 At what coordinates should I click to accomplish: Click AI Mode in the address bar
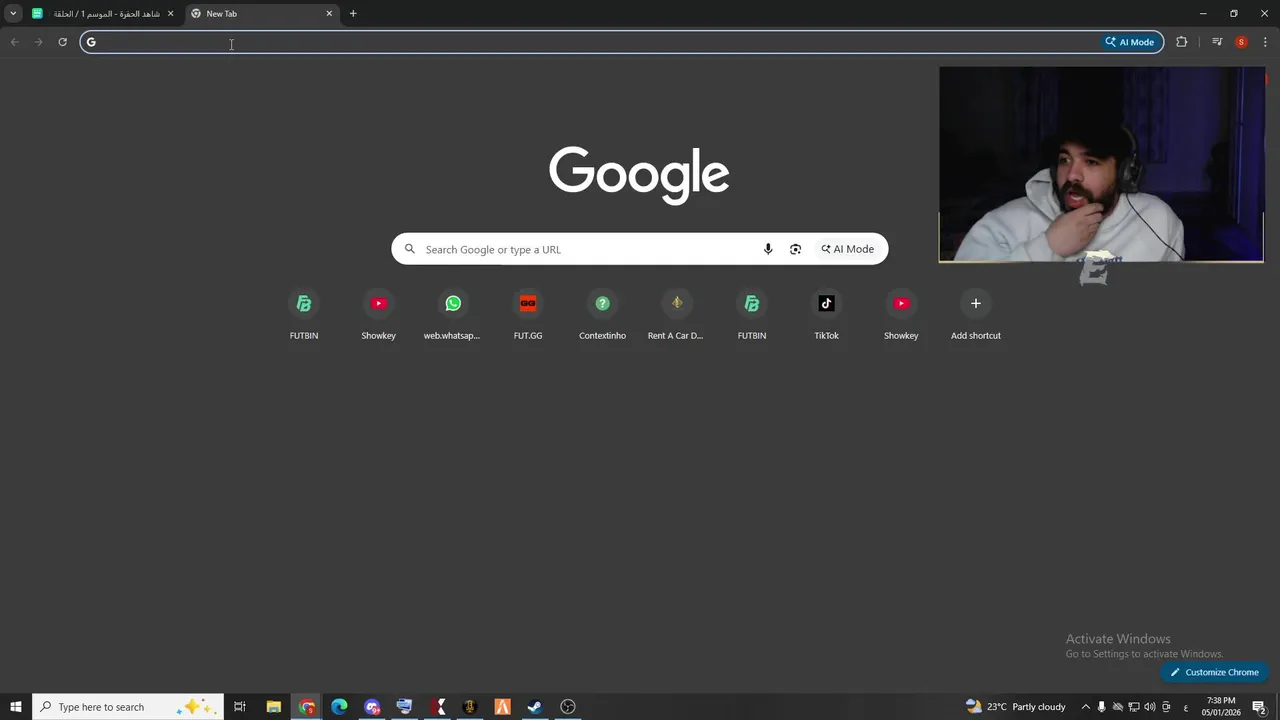[x=1130, y=42]
